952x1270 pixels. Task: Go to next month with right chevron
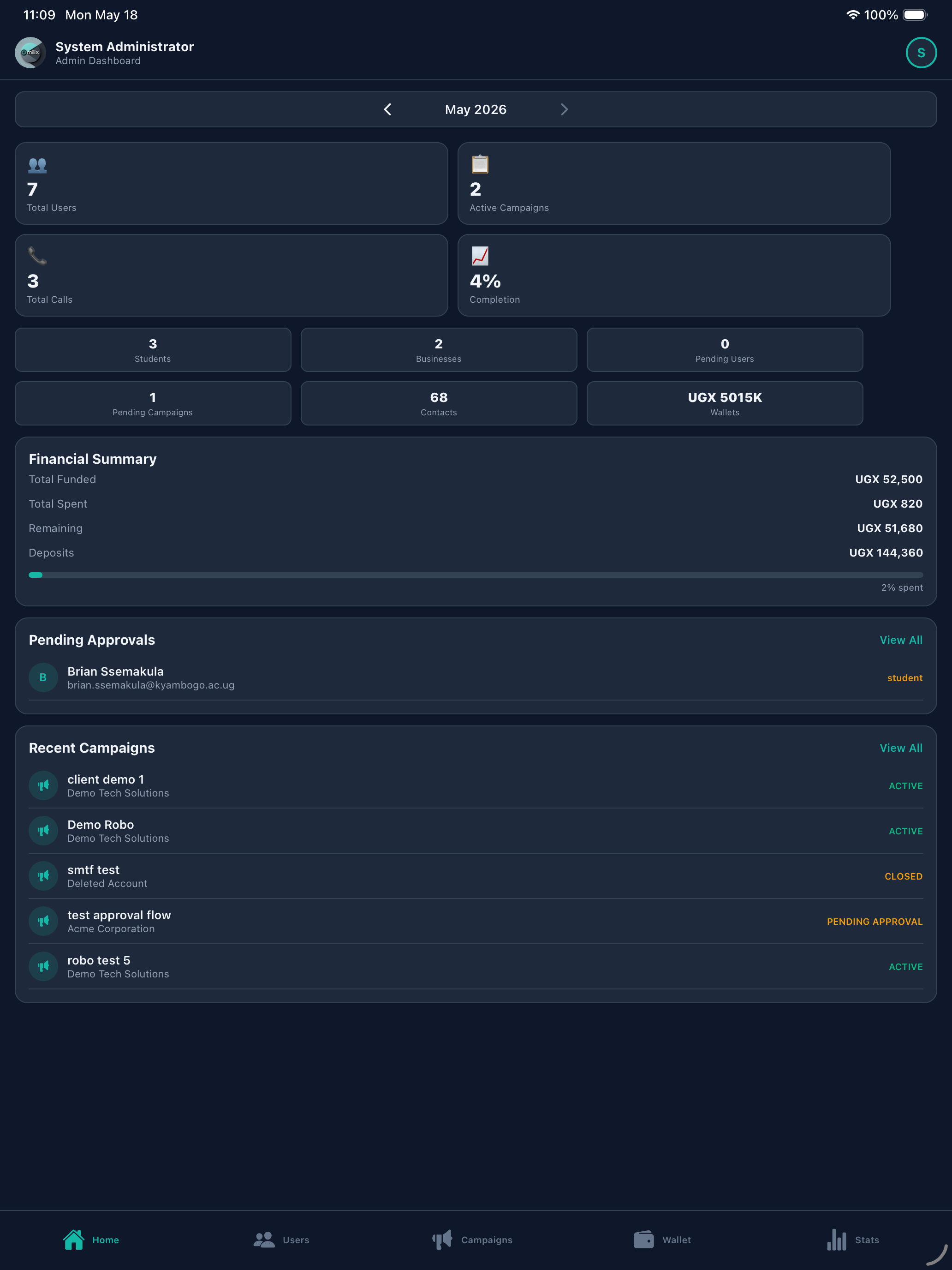pos(564,109)
